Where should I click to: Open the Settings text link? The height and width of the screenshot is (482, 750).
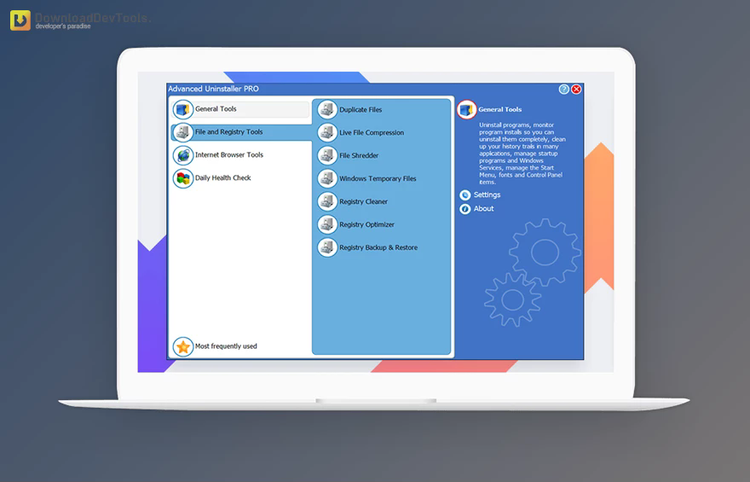click(487, 195)
